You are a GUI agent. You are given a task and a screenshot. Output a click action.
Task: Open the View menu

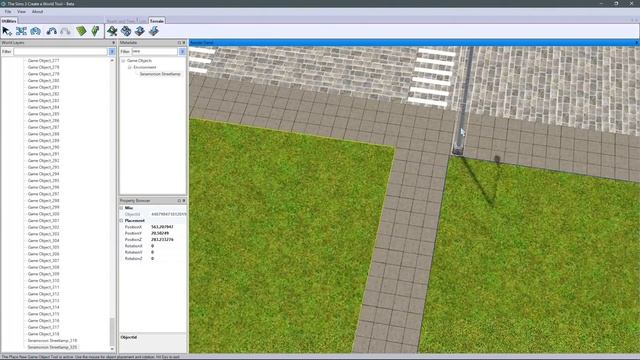click(21, 12)
